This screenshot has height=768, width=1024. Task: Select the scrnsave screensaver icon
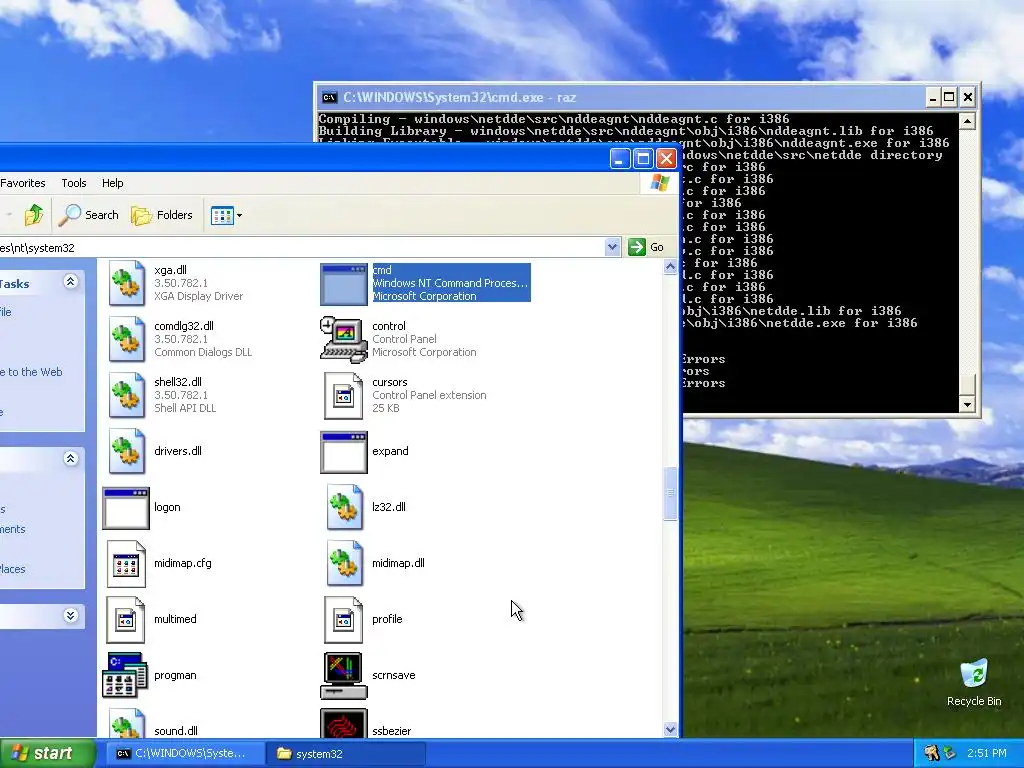(344, 675)
